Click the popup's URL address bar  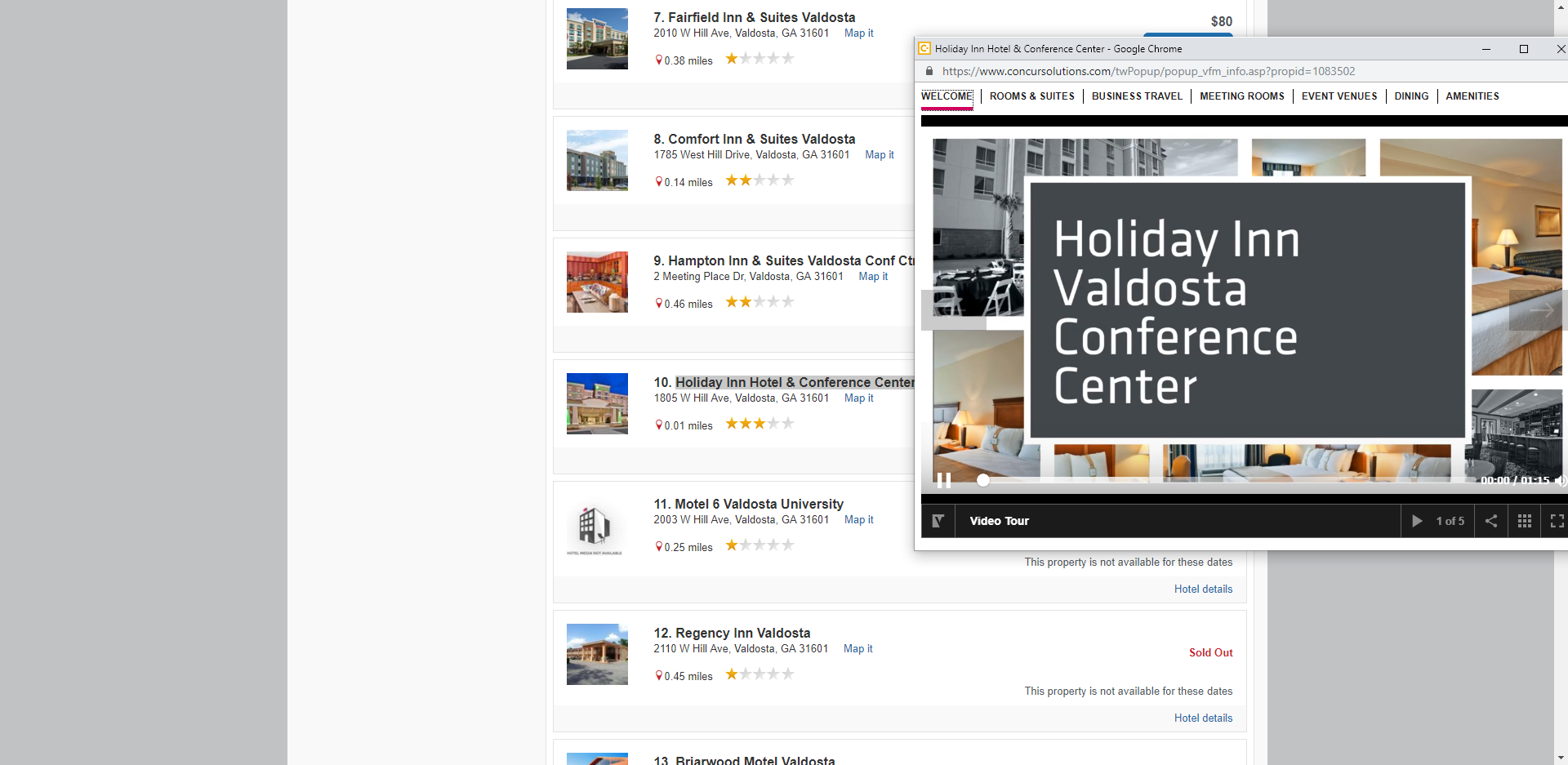[x=1148, y=71]
